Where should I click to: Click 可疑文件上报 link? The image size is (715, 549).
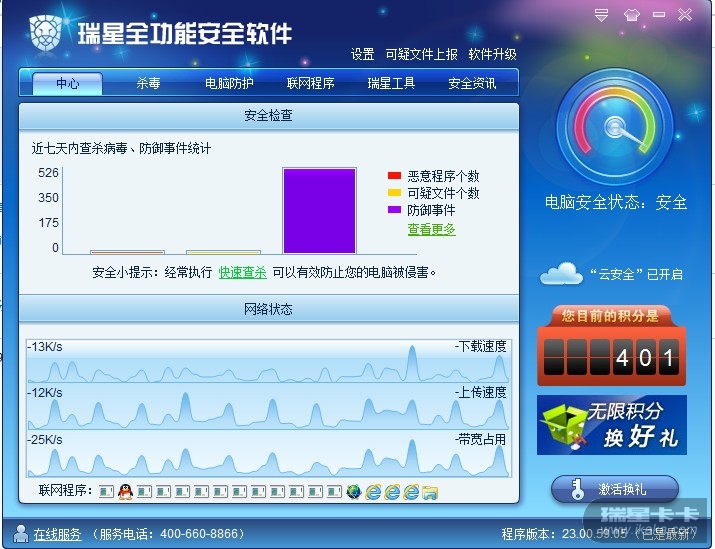[421, 54]
